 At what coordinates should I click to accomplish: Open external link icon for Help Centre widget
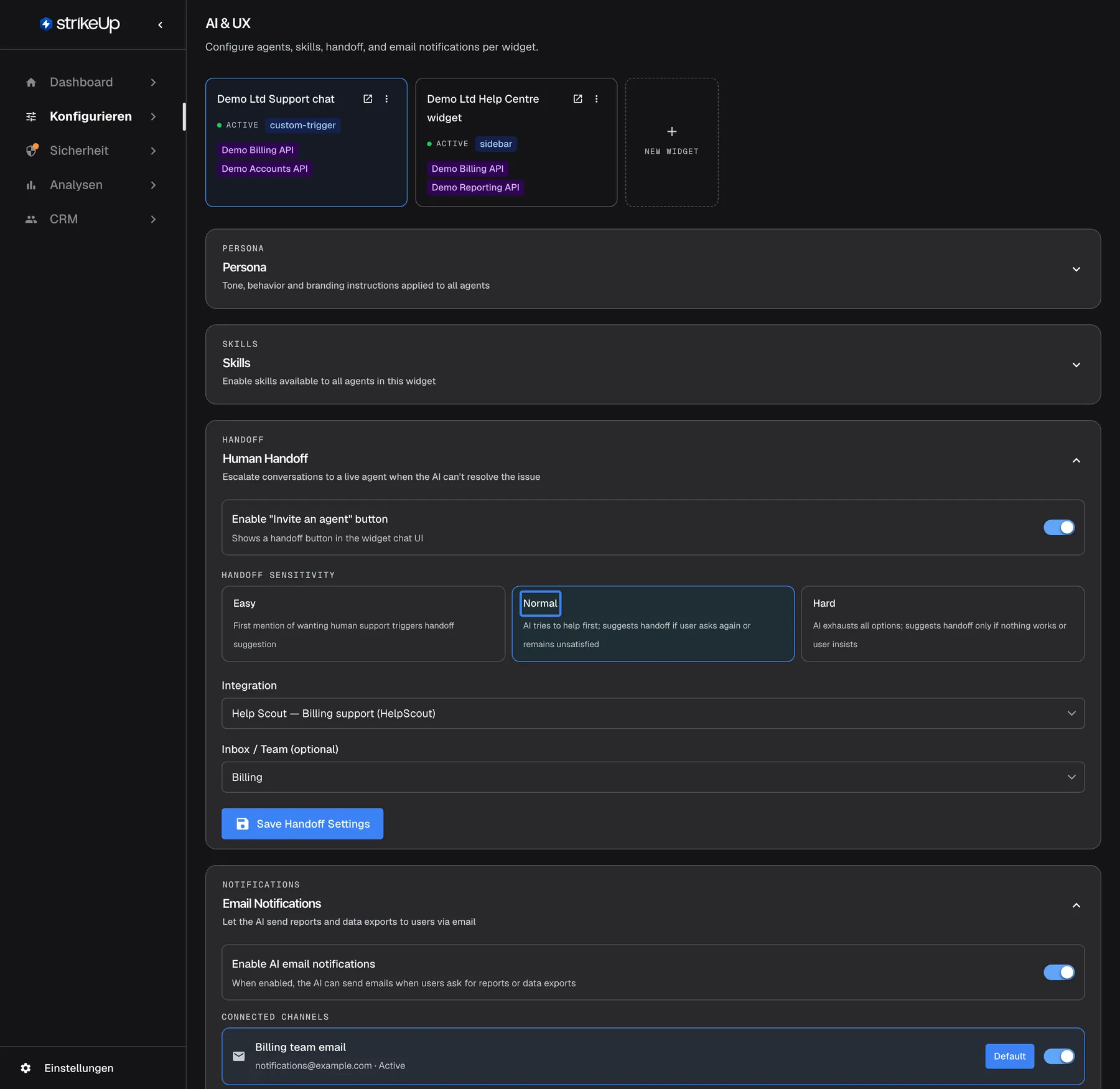coord(577,99)
